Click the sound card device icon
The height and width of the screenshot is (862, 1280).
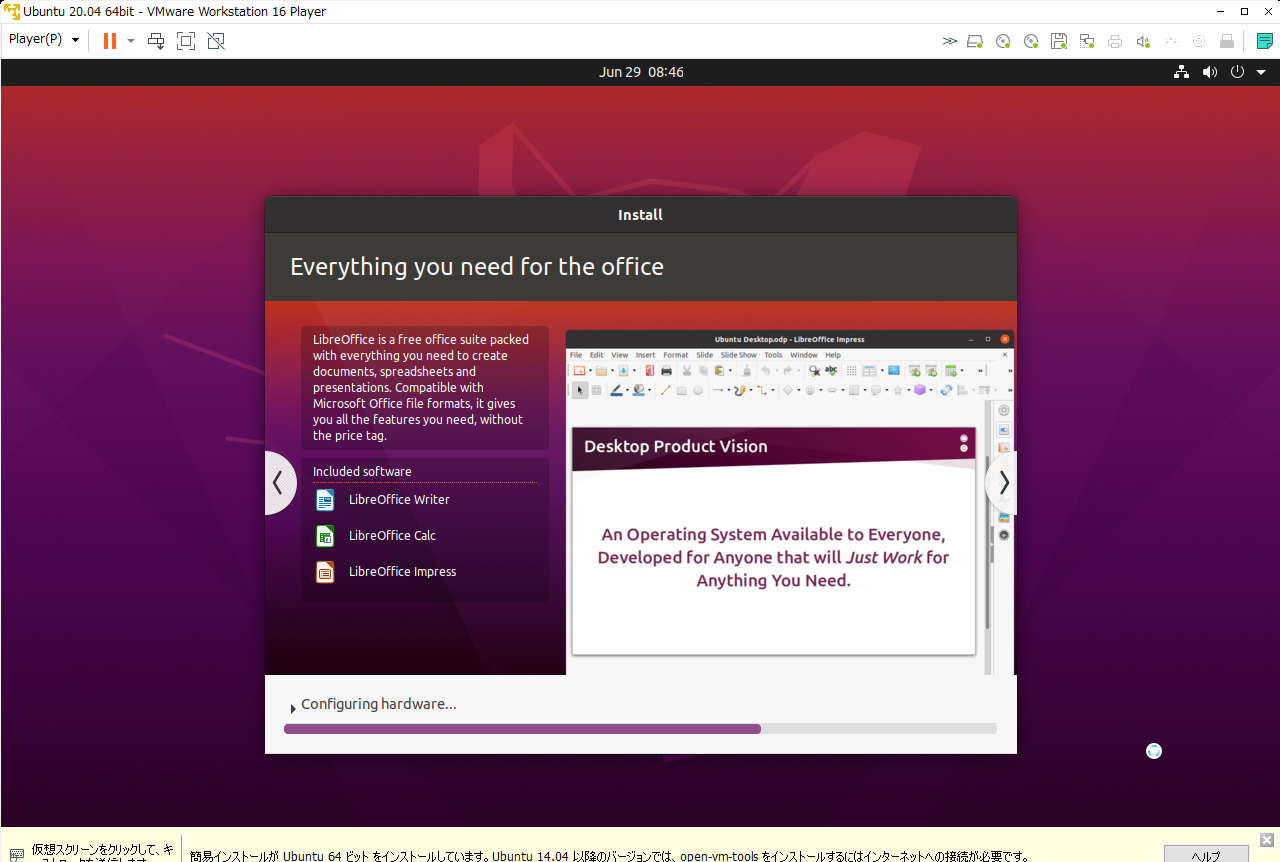coord(1143,41)
